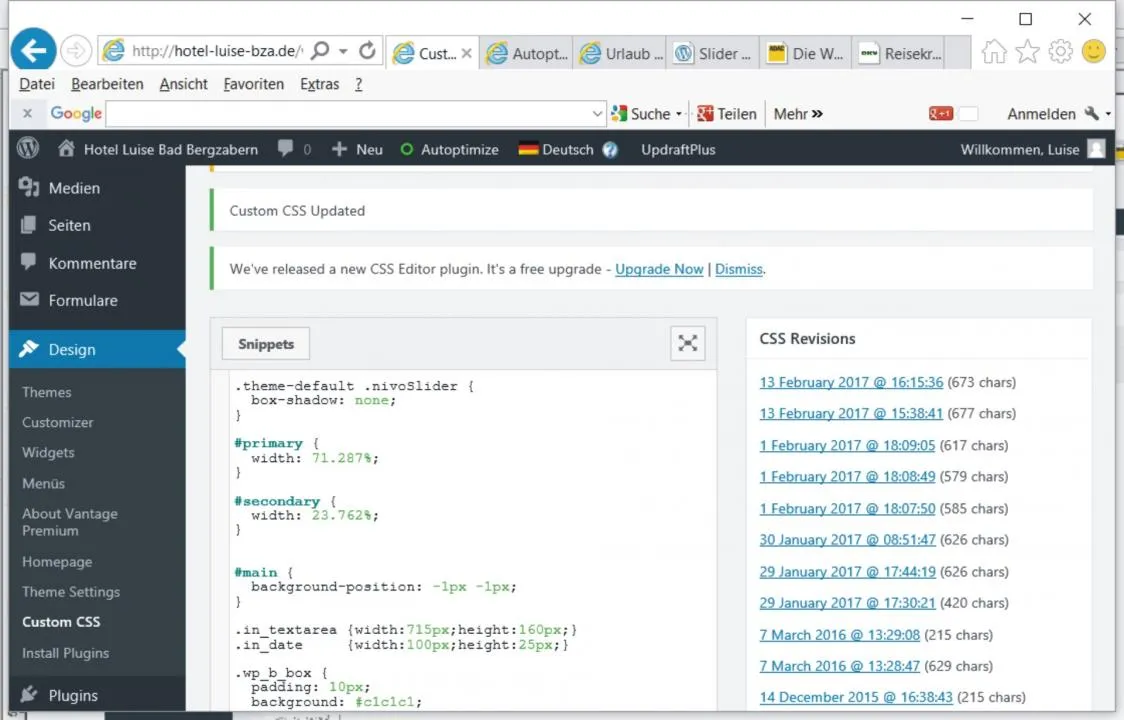Open the WordPress logo menu
The height and width of the screenshot is (720, 1124).
(28, 148)
